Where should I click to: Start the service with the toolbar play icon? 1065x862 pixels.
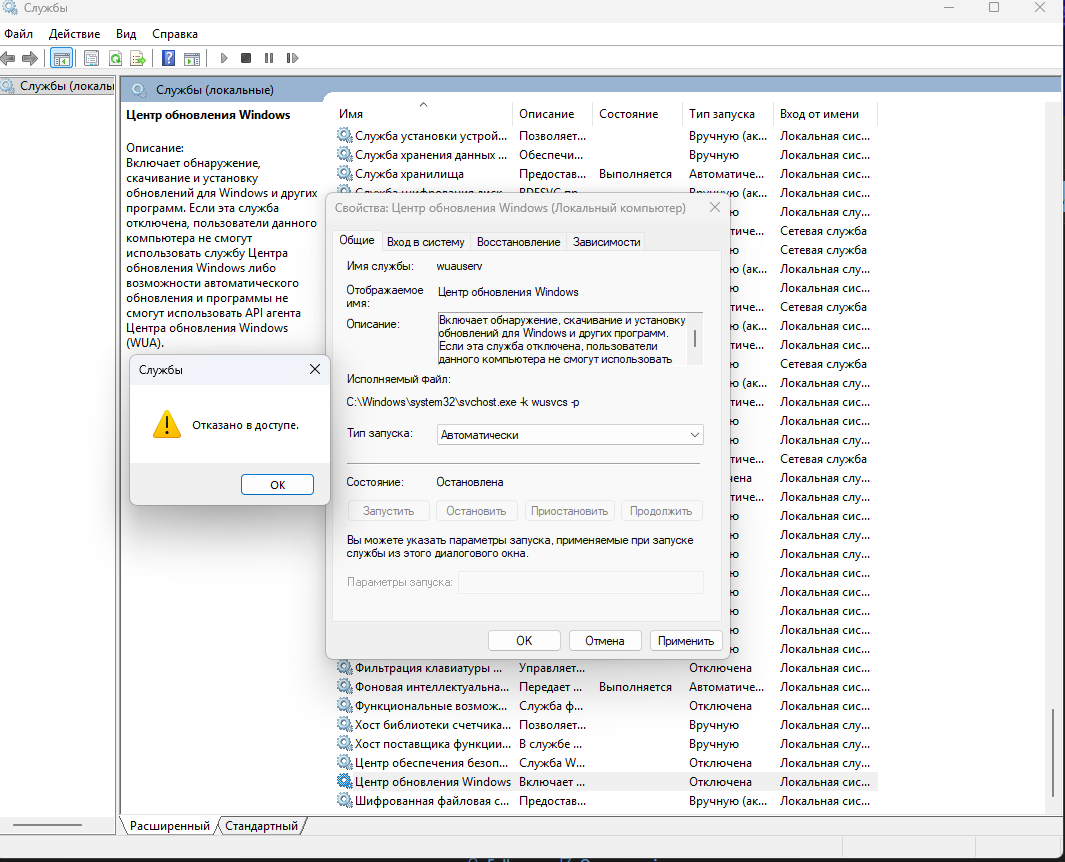pyautogui.click(x=223, y=58)
